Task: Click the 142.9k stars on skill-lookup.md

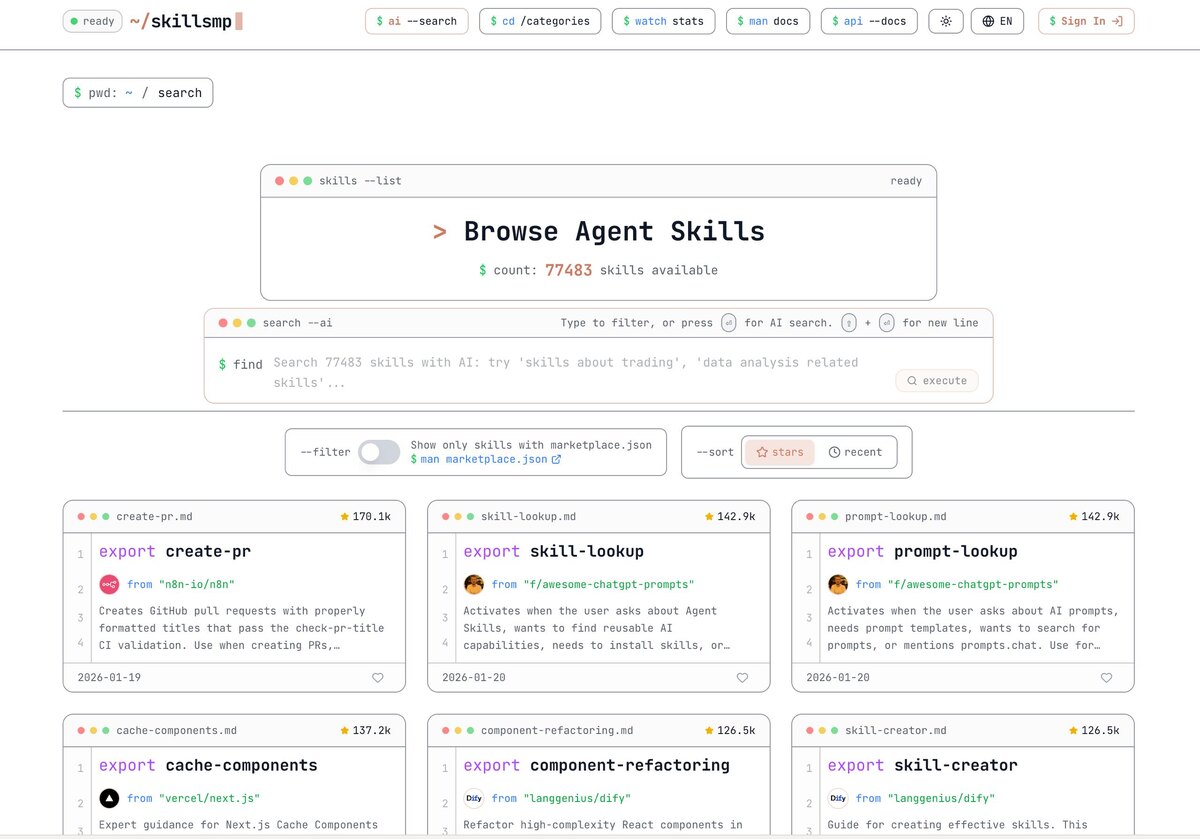Action: coord(729,517)
